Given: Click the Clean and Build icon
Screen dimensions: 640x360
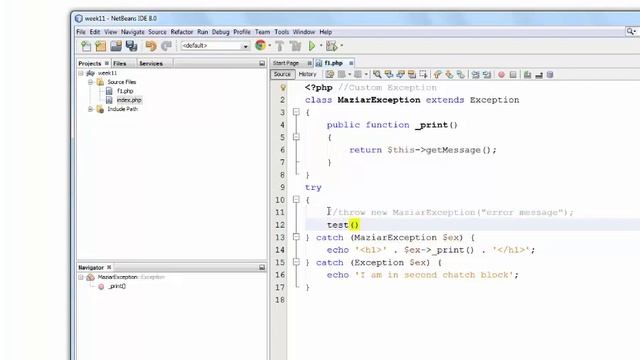Looking at the screenshot, I should pos(295,46).
